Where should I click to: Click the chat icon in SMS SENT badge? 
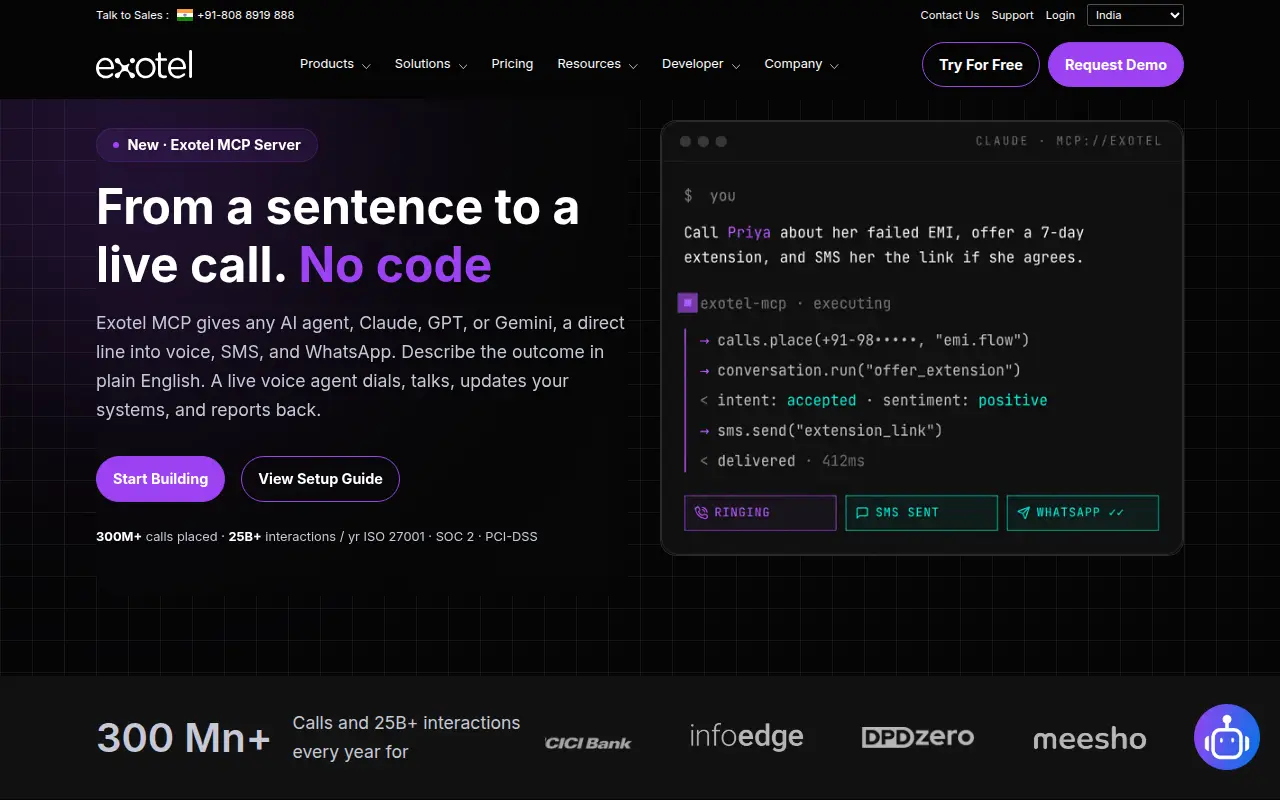pyautogui.click(x=863, y=513)
